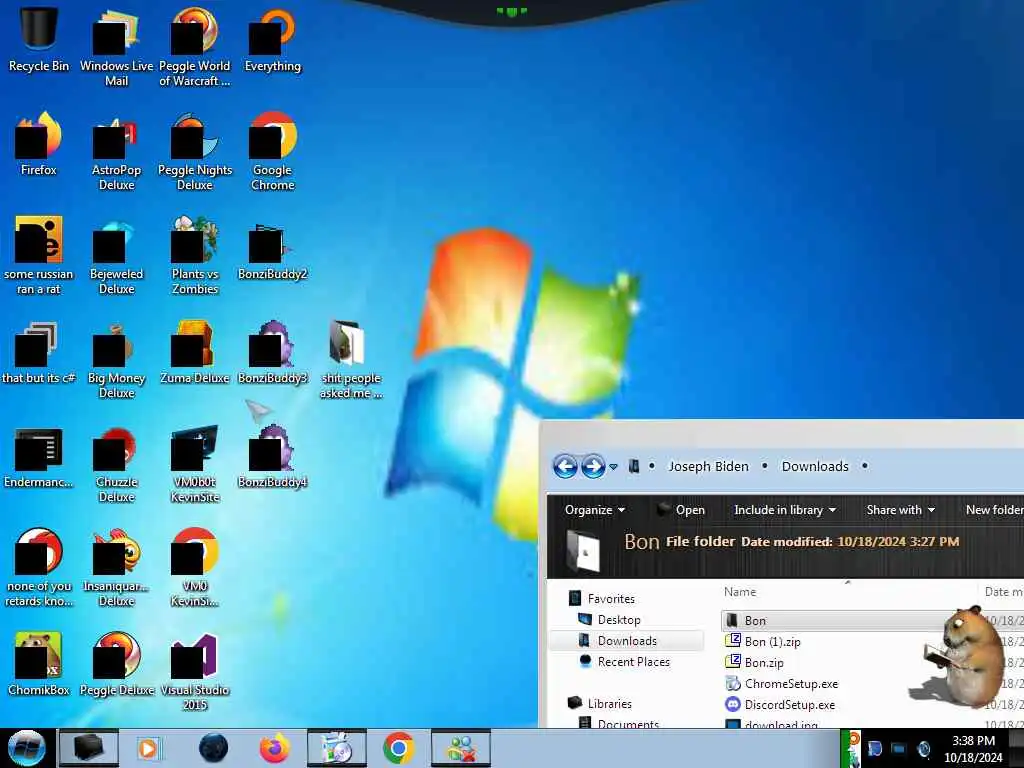The image size is (1024, 768).
Task: Click the Windows Start orb
Action: pos(26,748)
